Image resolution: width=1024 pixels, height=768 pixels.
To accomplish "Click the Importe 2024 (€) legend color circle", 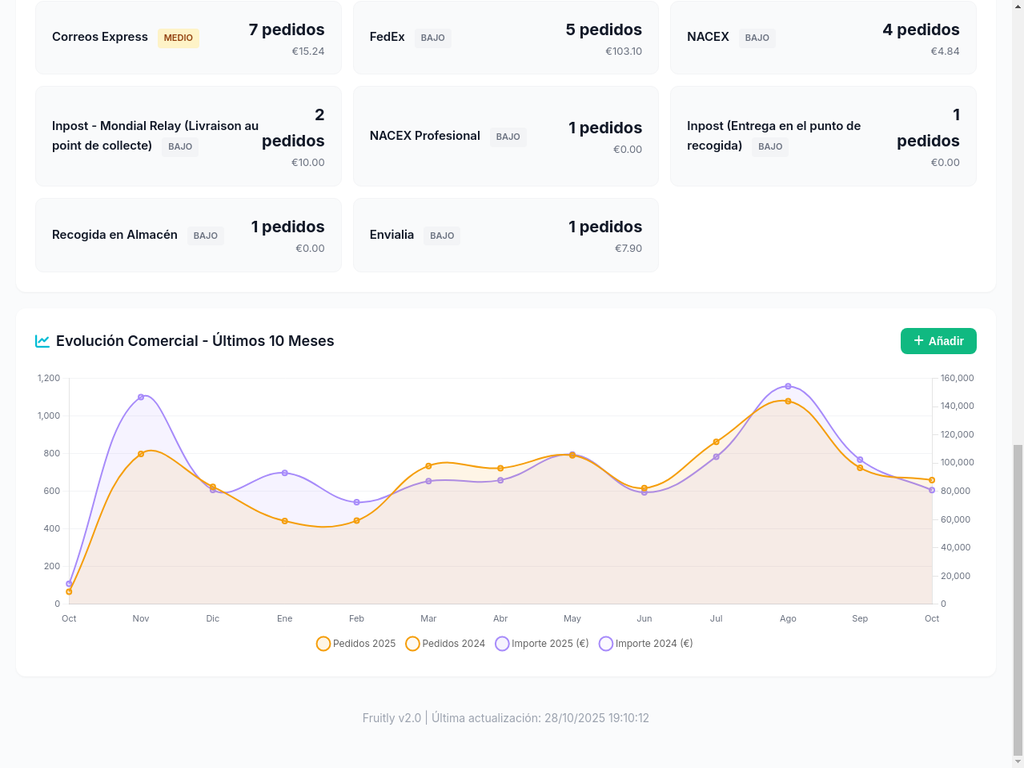I will tap(606, 644).
